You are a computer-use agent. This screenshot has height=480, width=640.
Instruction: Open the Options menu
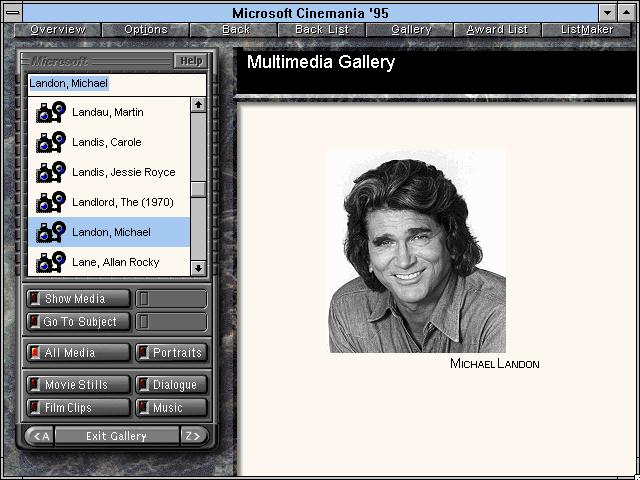tap(146, 30)
